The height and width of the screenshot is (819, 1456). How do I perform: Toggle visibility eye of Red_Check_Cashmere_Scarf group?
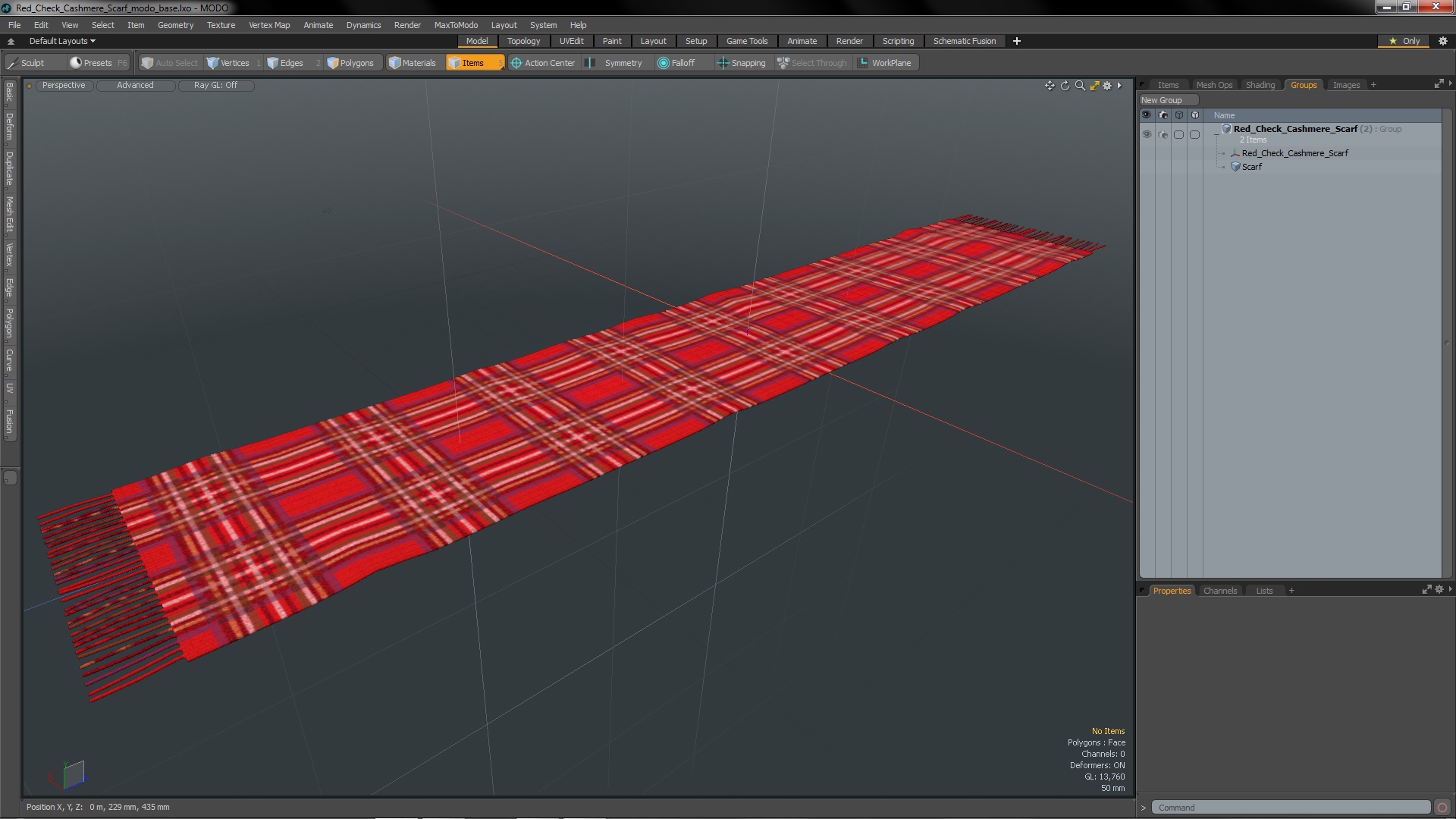click(1147, 134)
